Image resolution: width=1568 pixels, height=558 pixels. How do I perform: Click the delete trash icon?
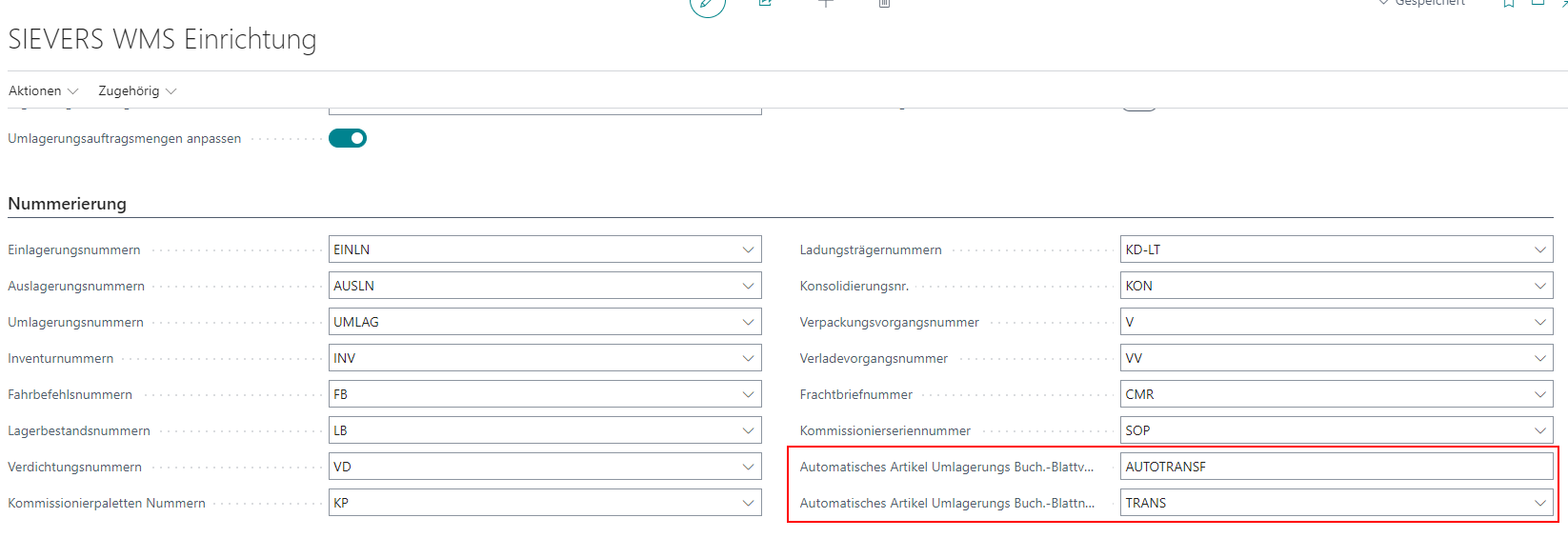click(884, 3)
